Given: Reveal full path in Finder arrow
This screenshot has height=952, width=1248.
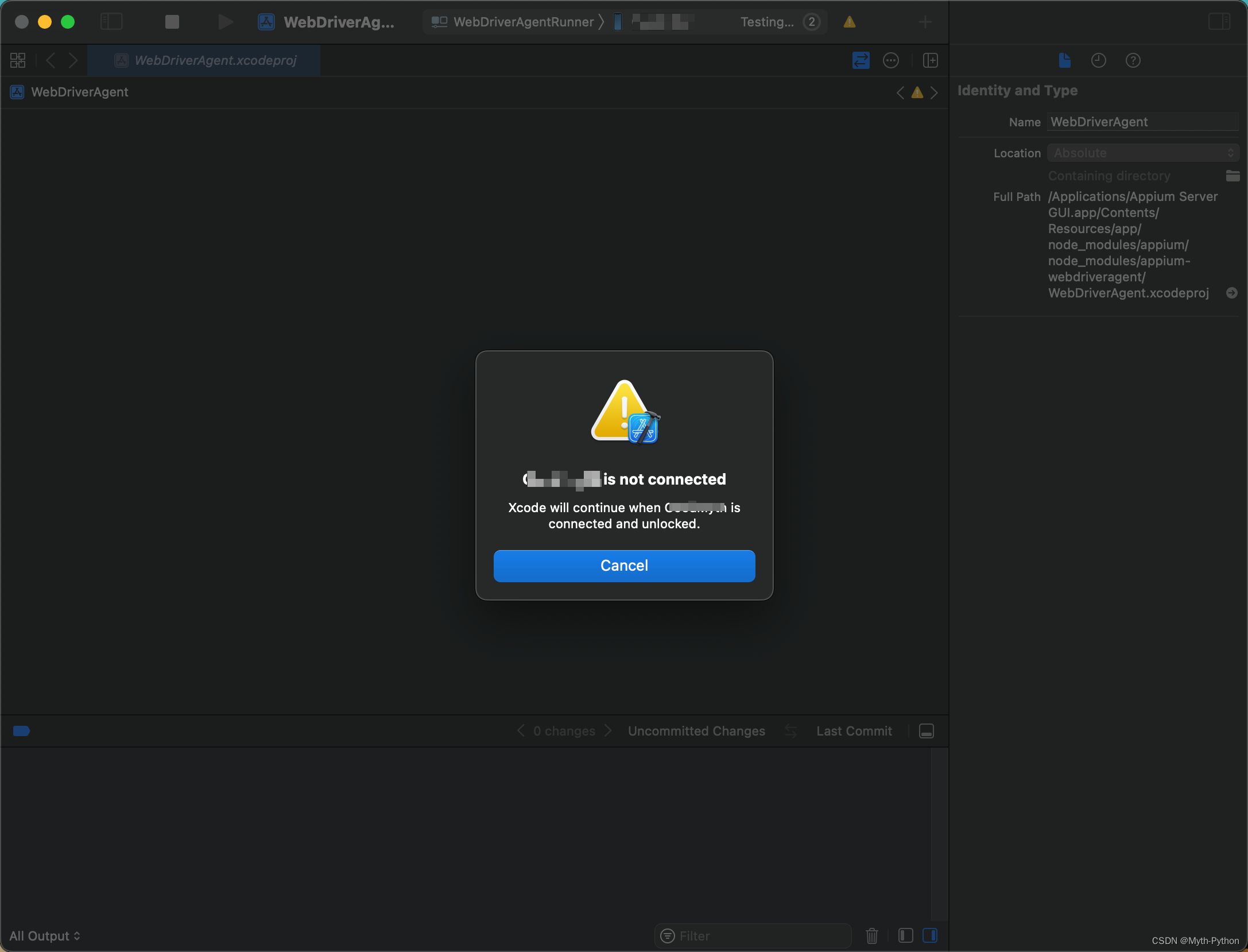Looking at the screenshot, I should pos(1231,293).
